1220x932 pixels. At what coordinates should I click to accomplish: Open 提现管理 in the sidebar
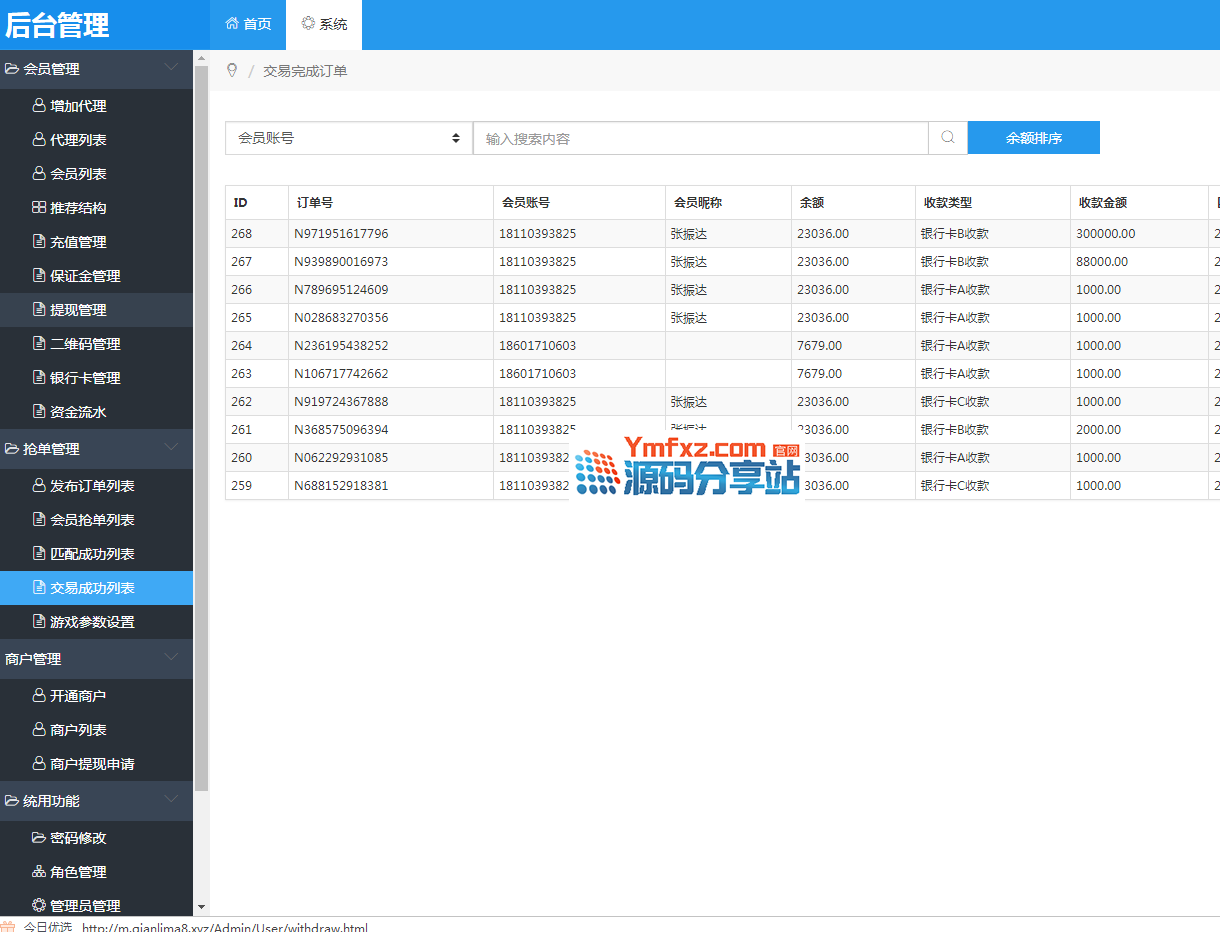pyautogui.click(x=78, y=310)
